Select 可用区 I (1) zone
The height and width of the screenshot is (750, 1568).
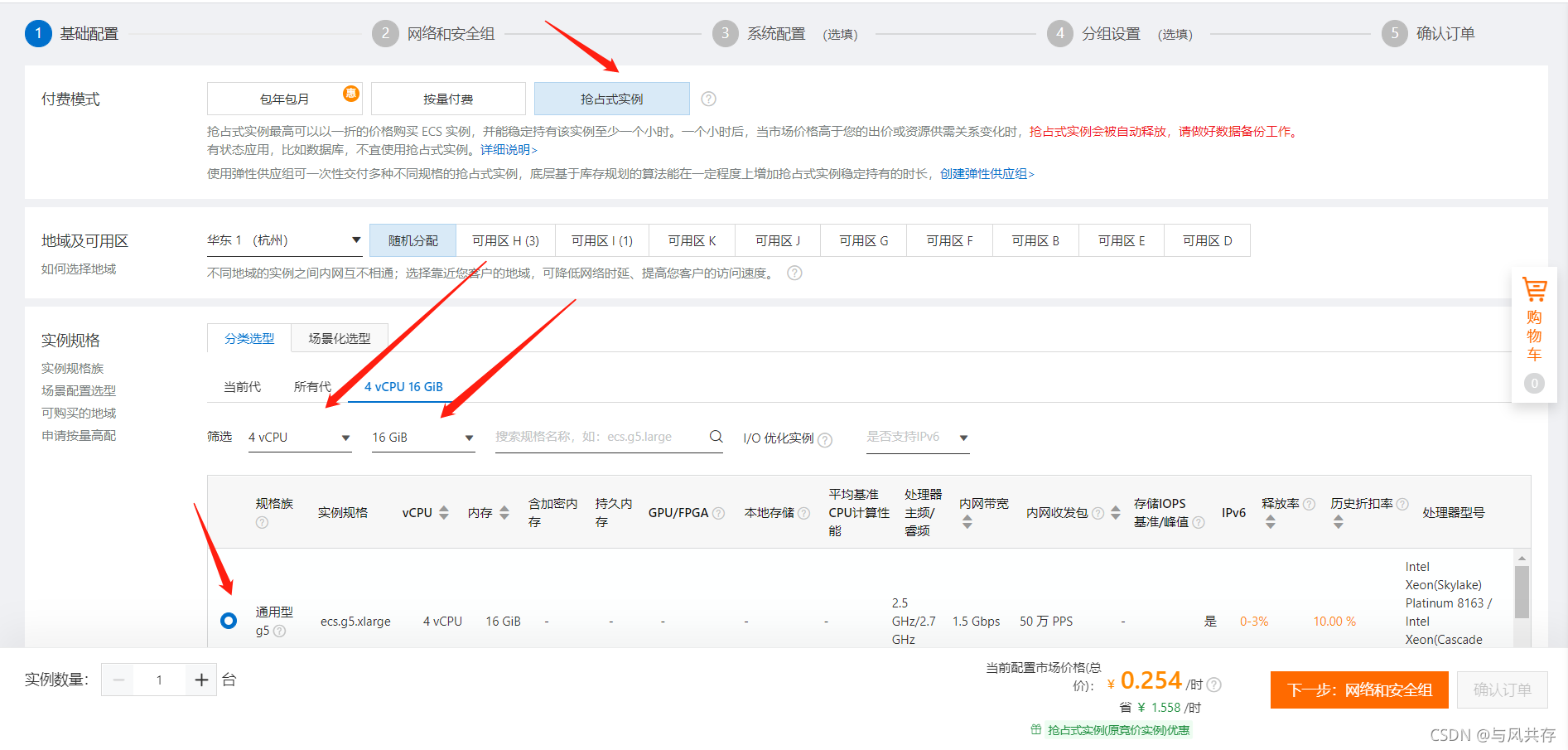click(602, 240)
